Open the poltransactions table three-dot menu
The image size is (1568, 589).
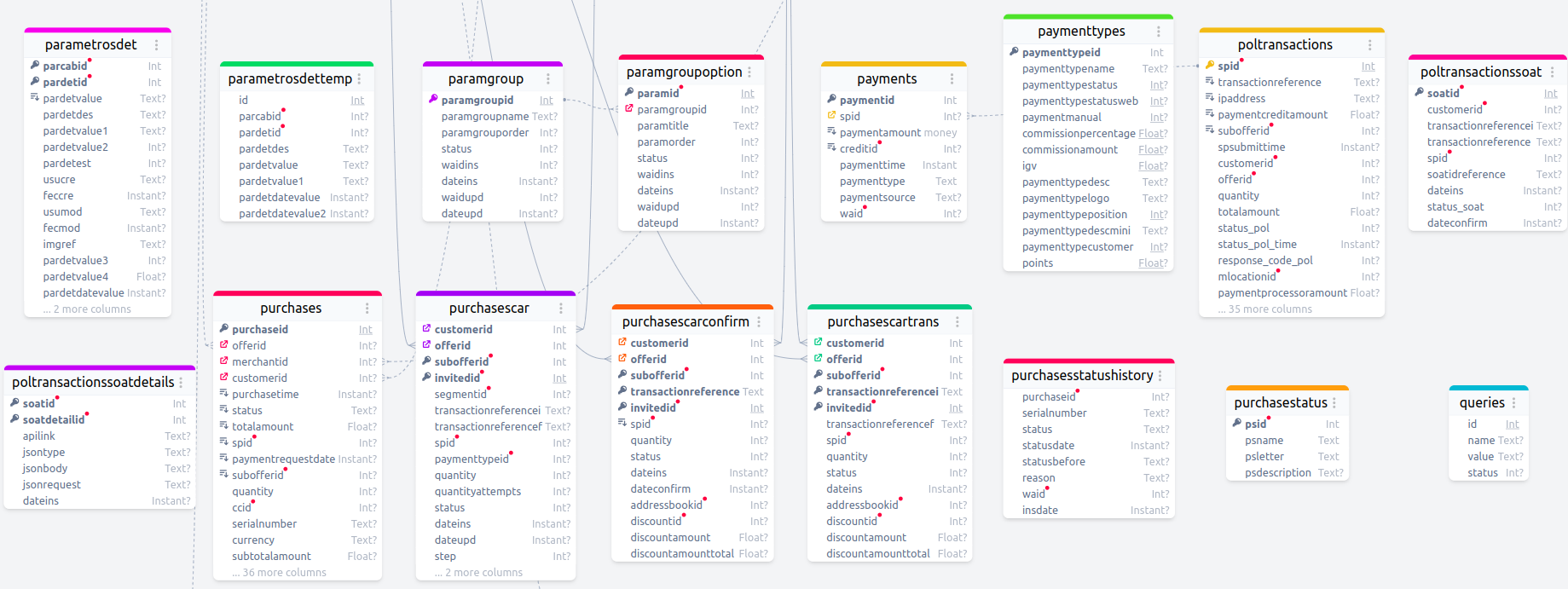click(1370, 45)
